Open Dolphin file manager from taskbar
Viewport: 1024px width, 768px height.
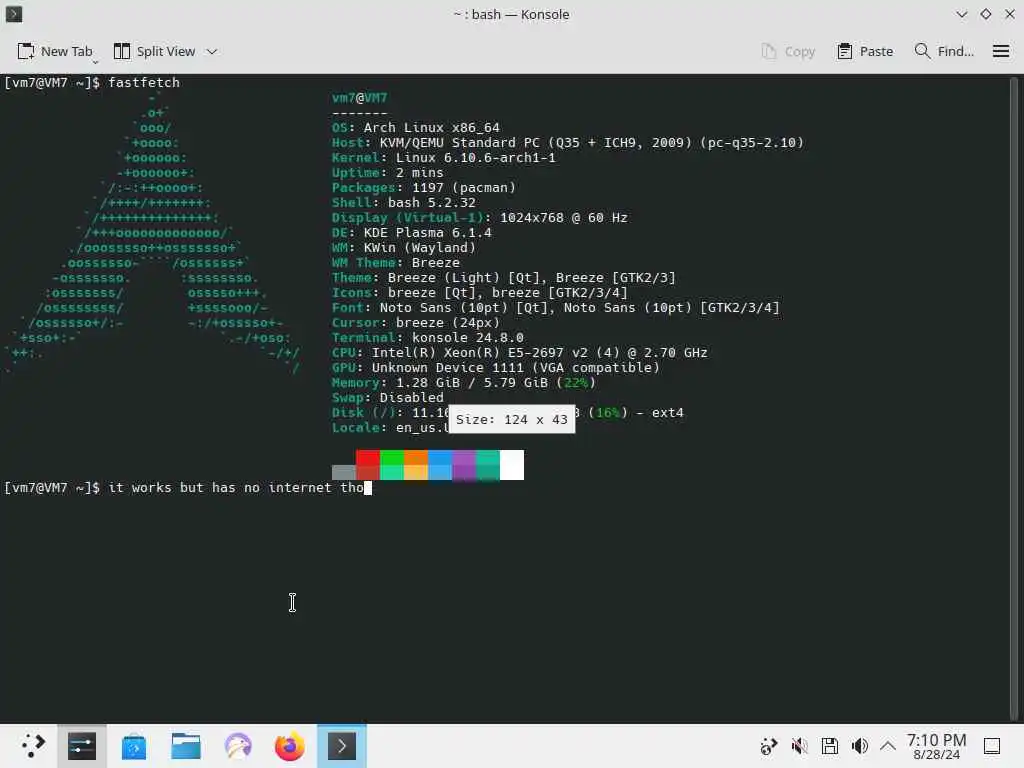pos(185,746)
